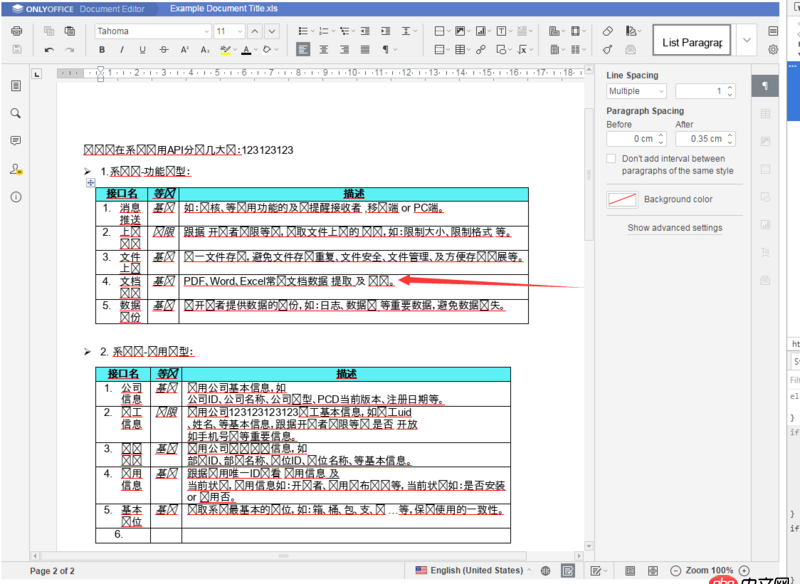The image size is (800, 584).
Task: Select the Copy Style paintbrush tool
Action: point(608,50)
